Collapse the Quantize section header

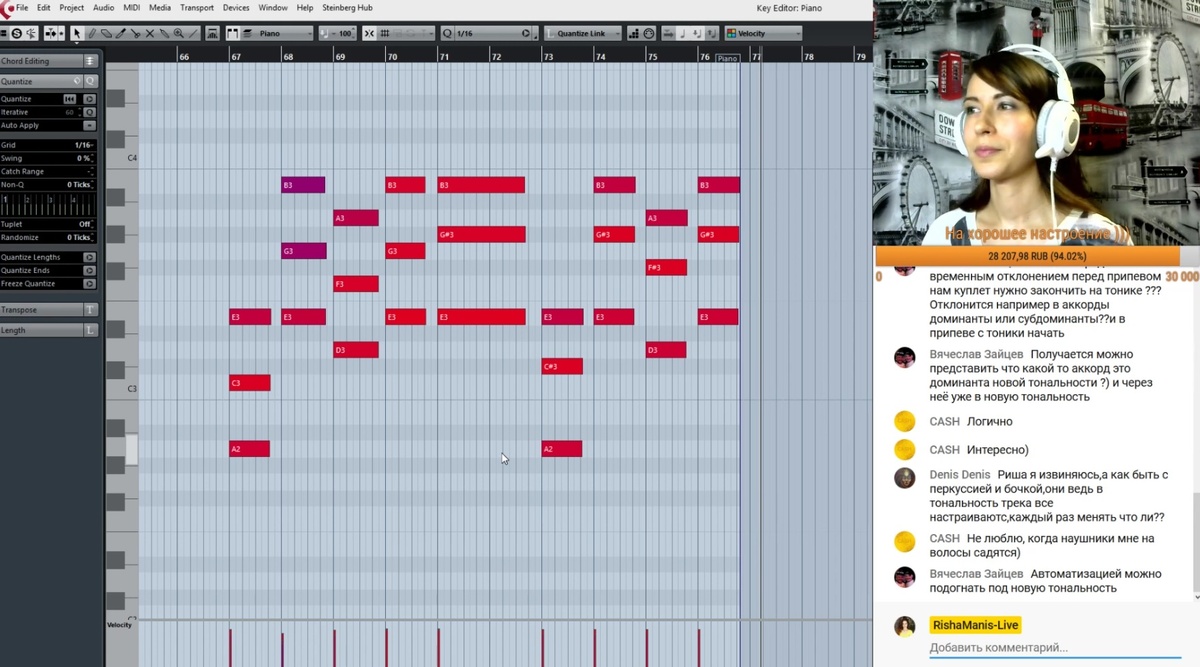click(49, 81)
